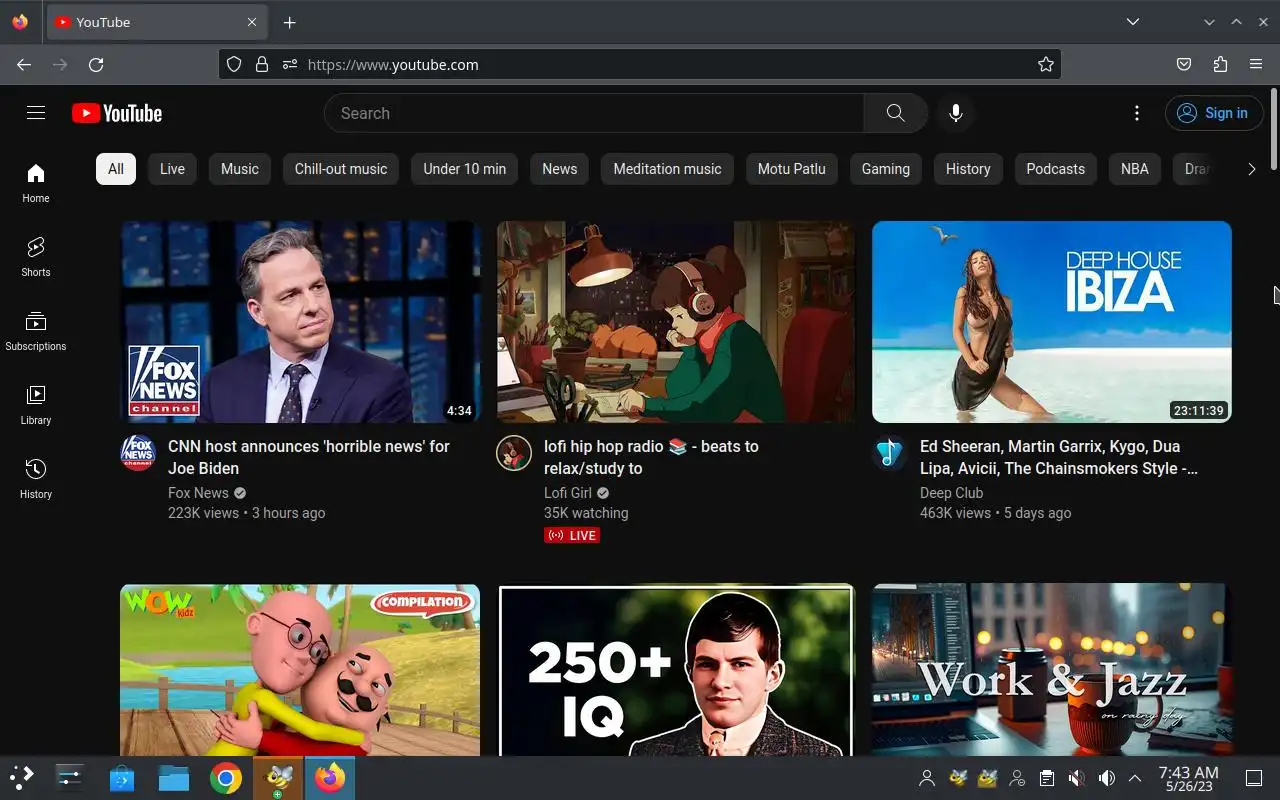1280x800 pixels.
Task: Open the Fox News video thumbnail
Action: point(300,322)
